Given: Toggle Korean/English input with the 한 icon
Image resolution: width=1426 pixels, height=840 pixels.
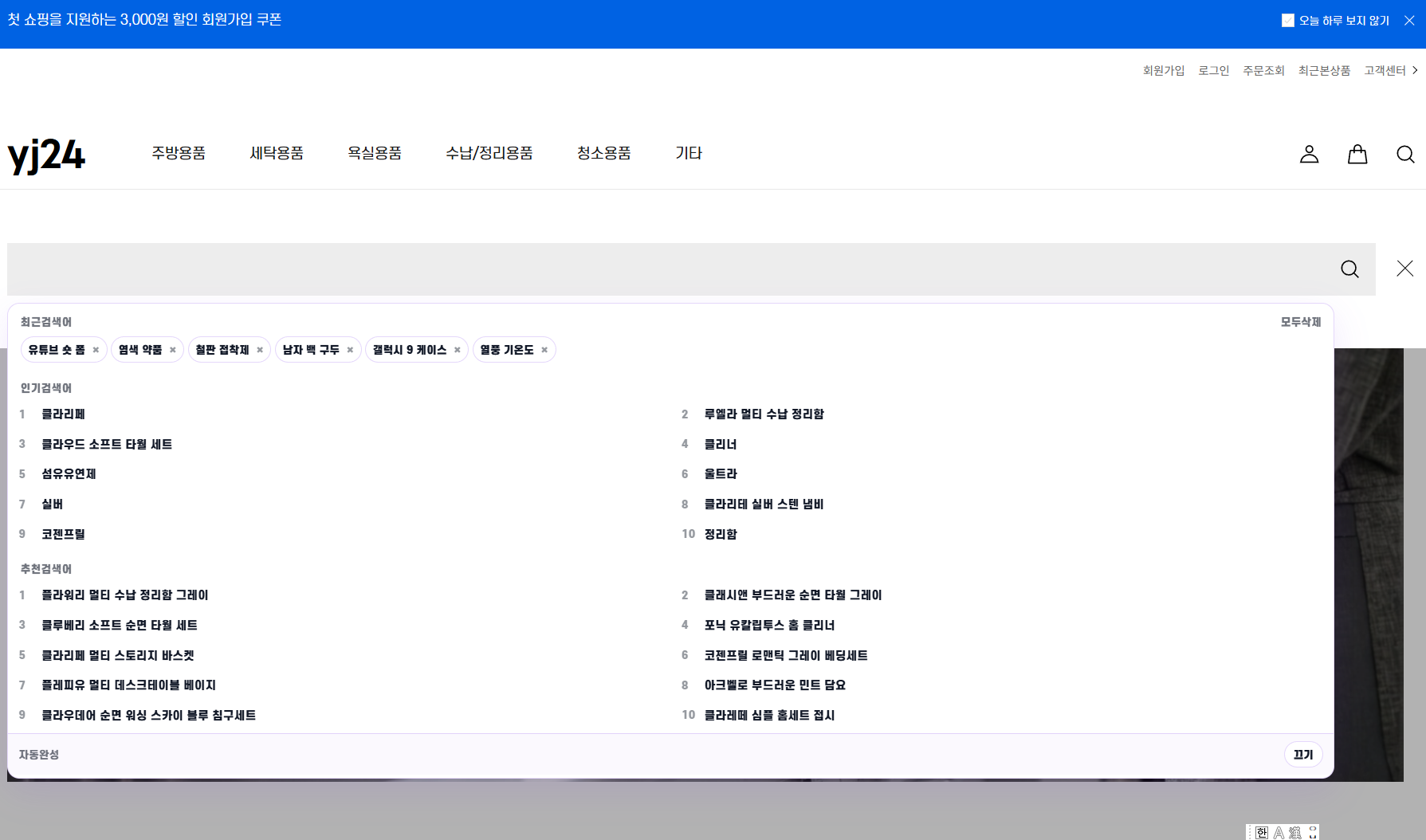Looking at the screenshot, I should (1262, 832).
